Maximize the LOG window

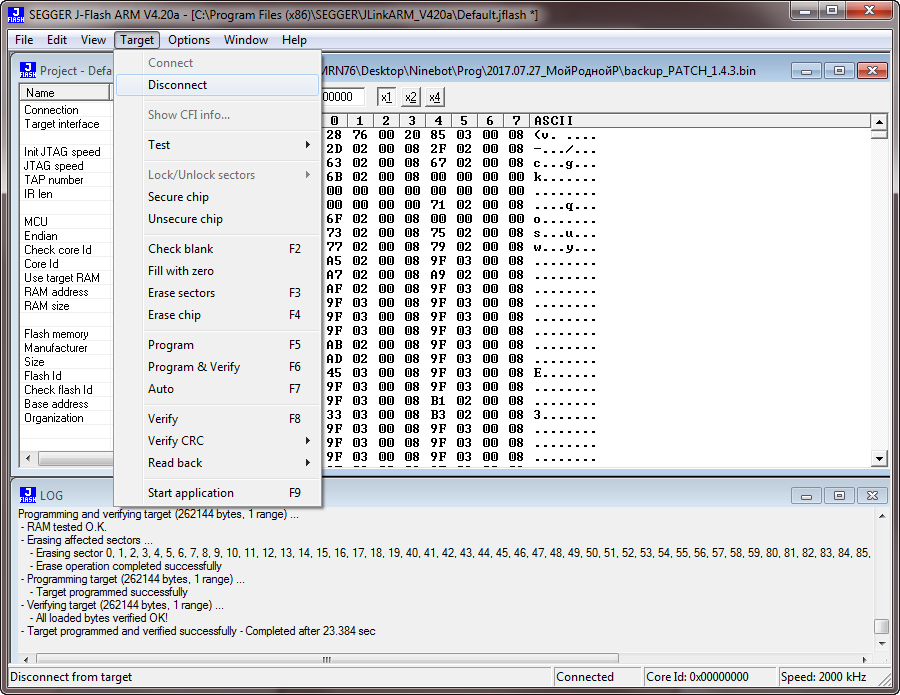coord(839,494)
